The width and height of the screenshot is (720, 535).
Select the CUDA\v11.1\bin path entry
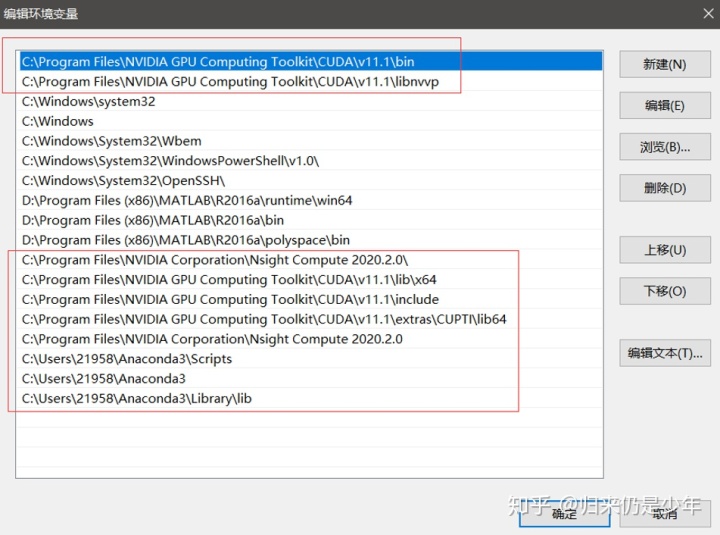[311, 62]
